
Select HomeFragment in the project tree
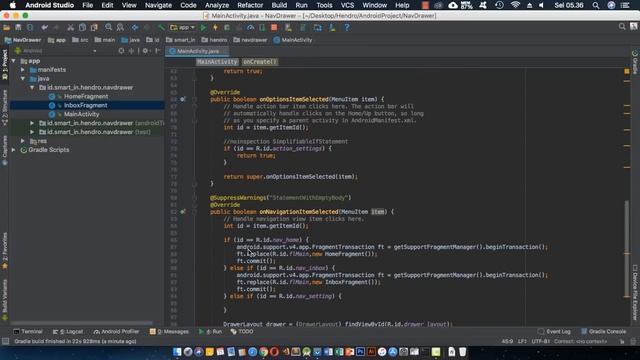point(86,96)
